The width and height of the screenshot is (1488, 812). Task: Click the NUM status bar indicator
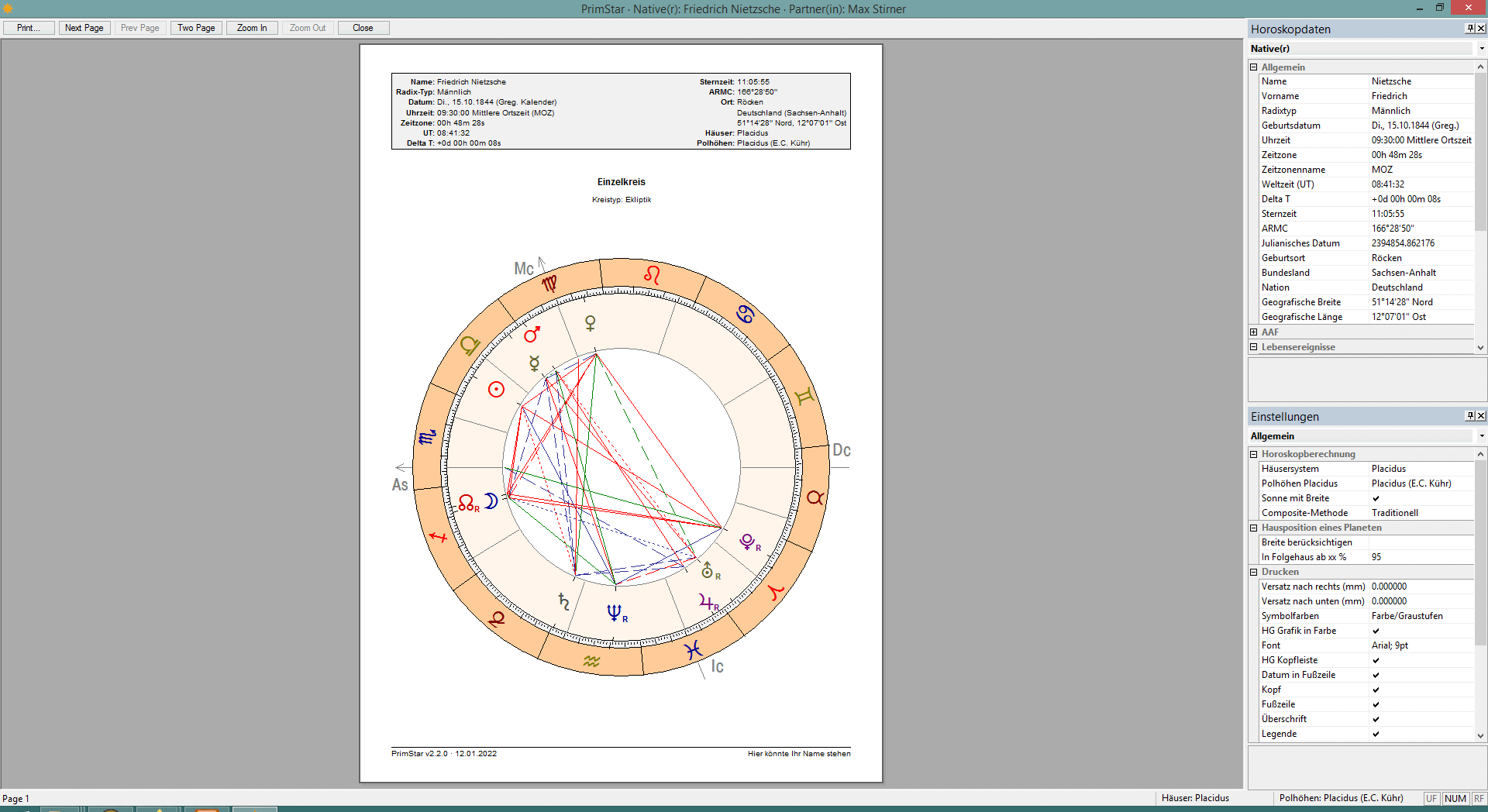click(x=1455, y=799)
